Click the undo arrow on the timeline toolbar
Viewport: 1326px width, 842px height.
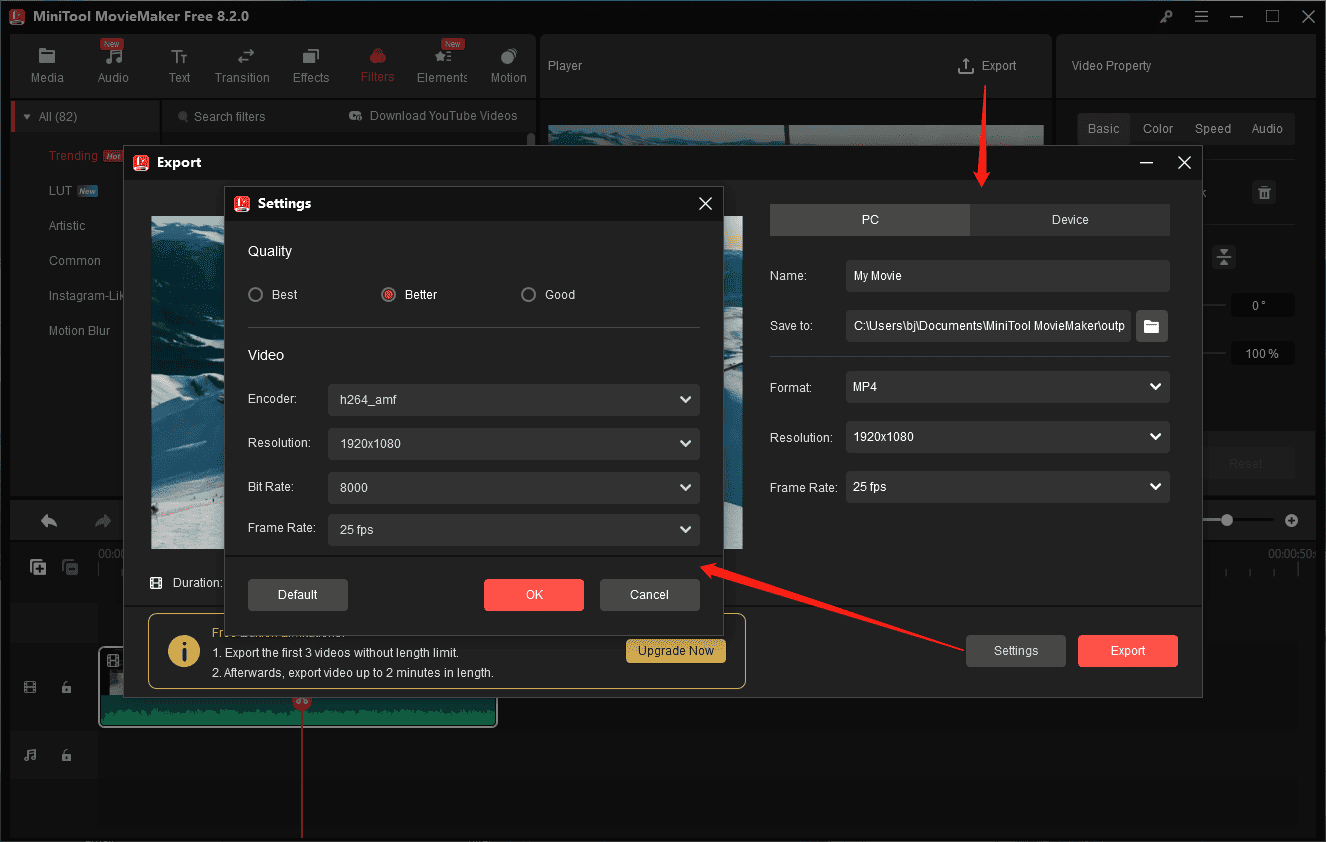click(x=48, y=521)
